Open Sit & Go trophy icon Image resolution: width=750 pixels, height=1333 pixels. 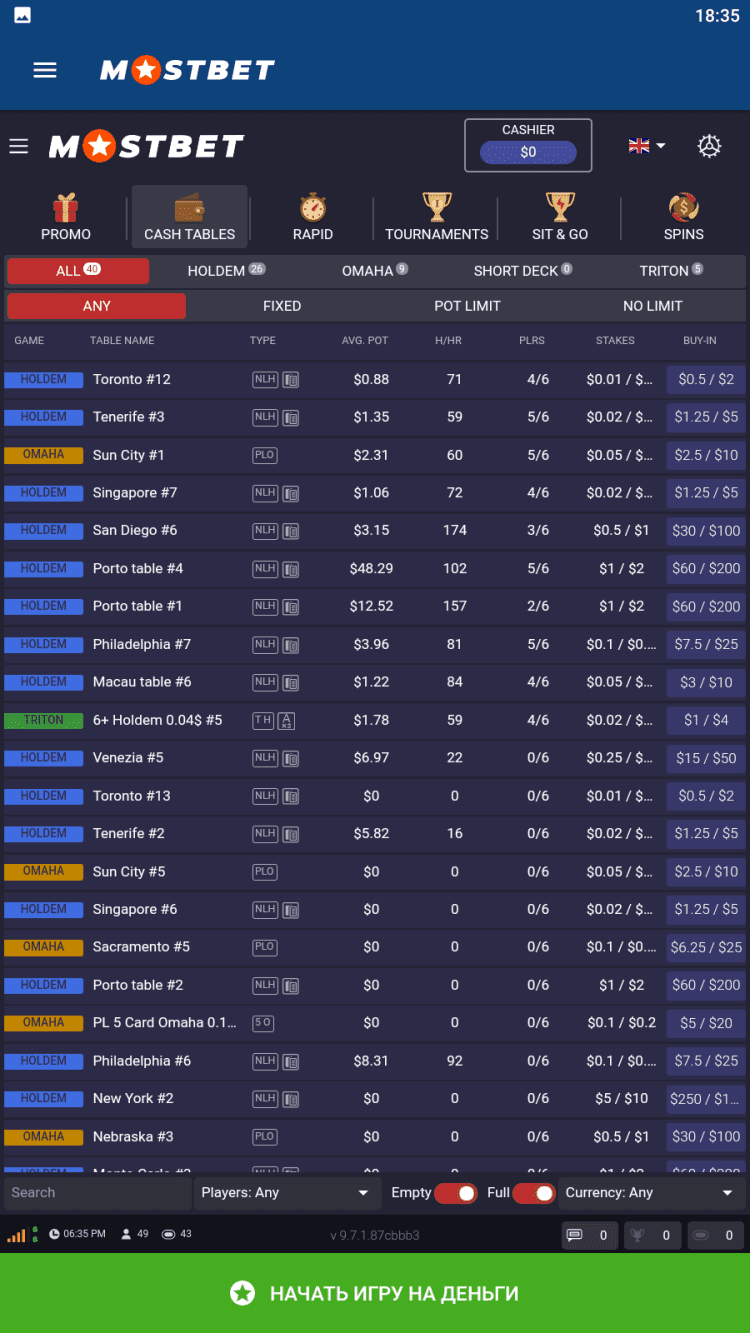(560, 208)
